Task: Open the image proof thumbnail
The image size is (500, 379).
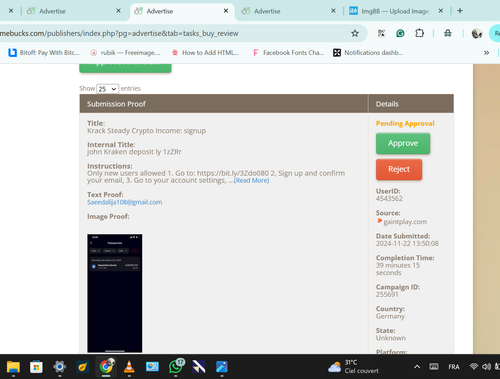Action: pyautogui.click(x=115, y=293)
